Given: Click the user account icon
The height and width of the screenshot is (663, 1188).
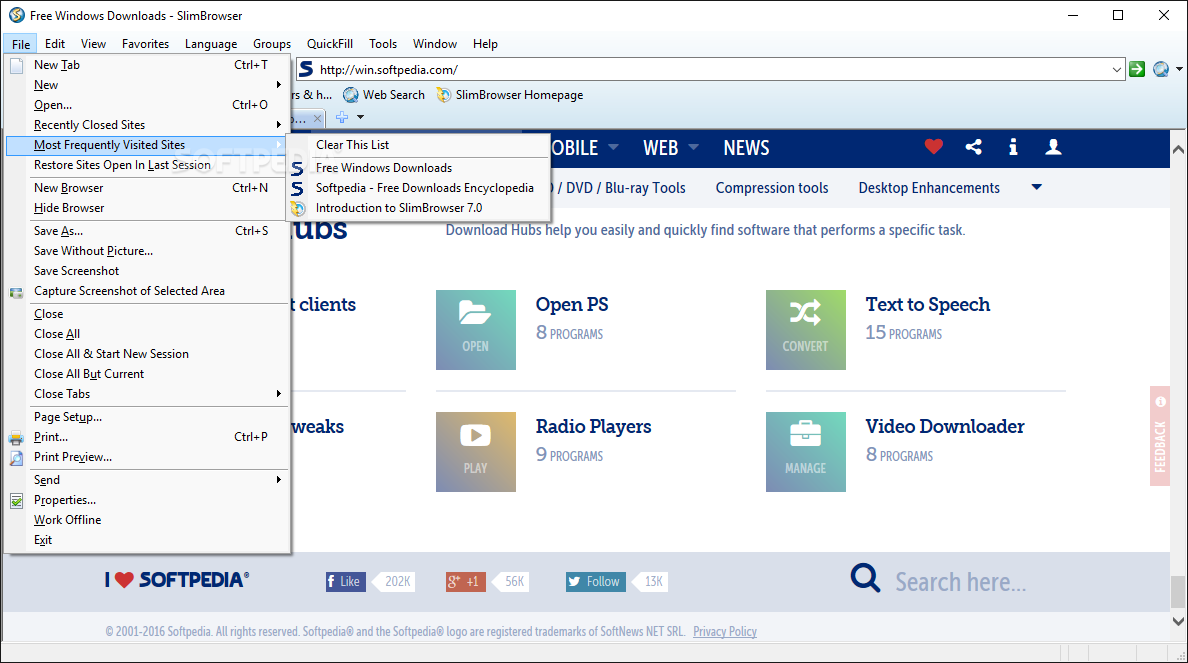Looking at the screenshot, I should 1053,147.
